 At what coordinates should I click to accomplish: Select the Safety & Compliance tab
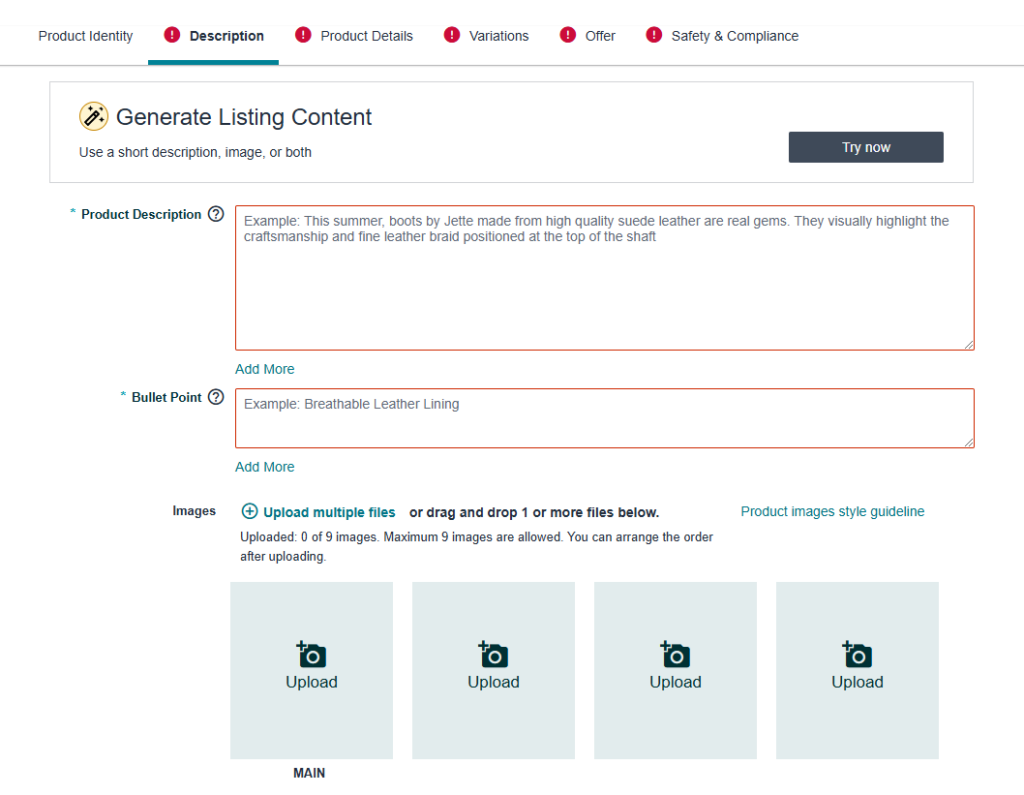tap(734, 36)
